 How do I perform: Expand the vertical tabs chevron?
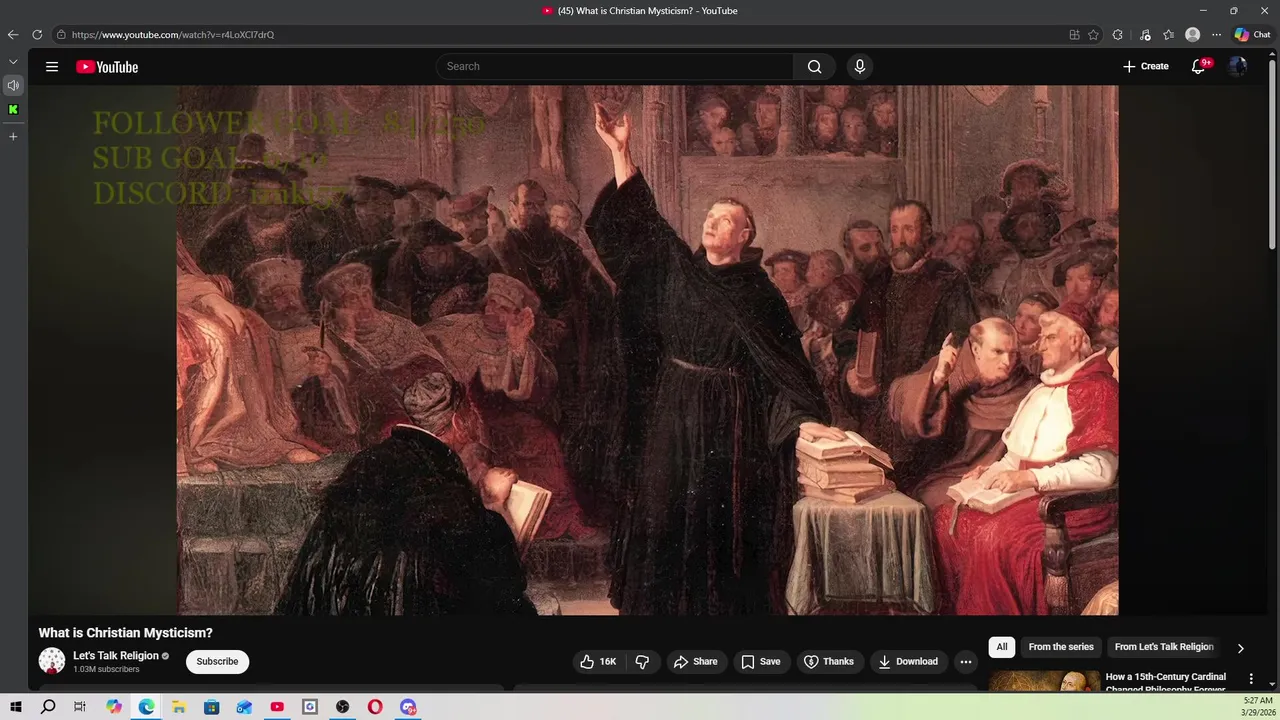[x=13, y=62]
